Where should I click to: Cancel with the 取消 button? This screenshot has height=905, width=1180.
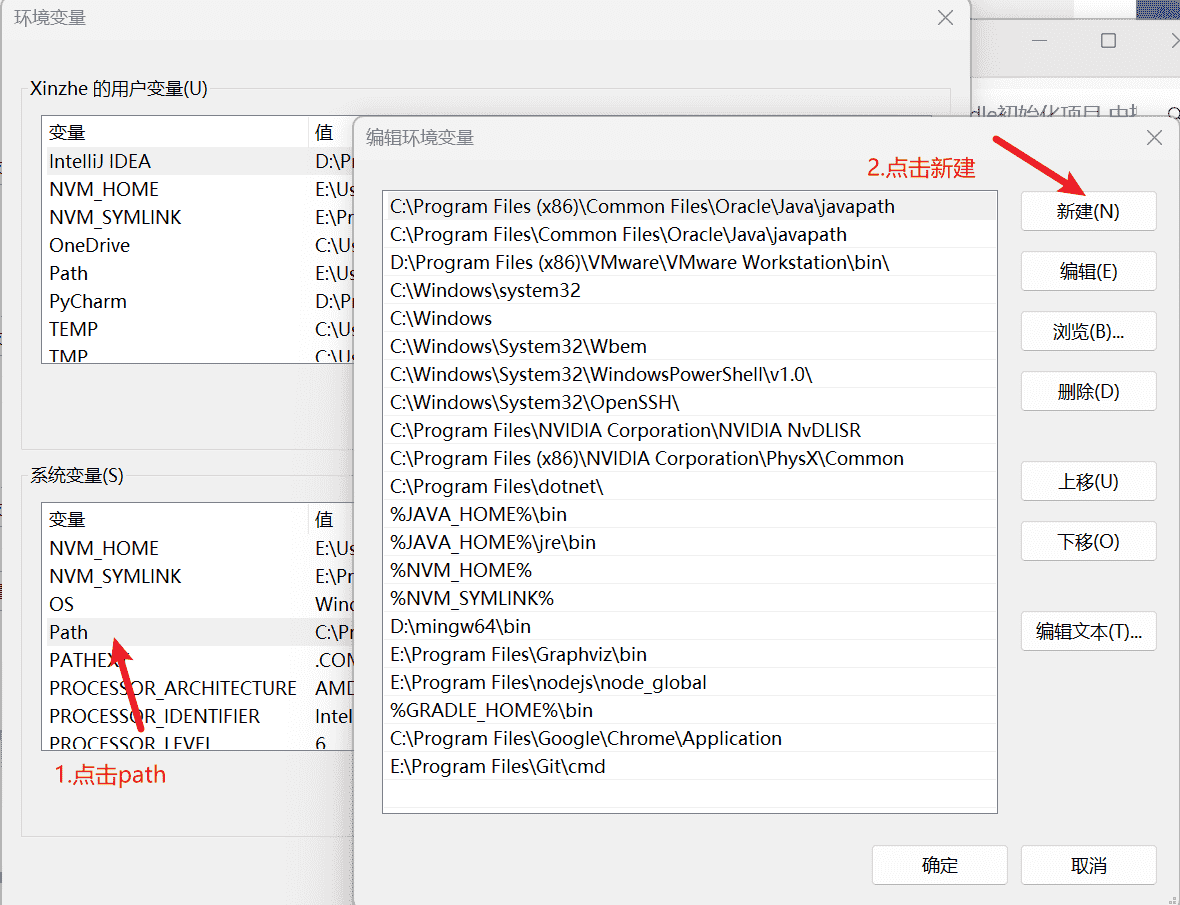point(1088,866)
